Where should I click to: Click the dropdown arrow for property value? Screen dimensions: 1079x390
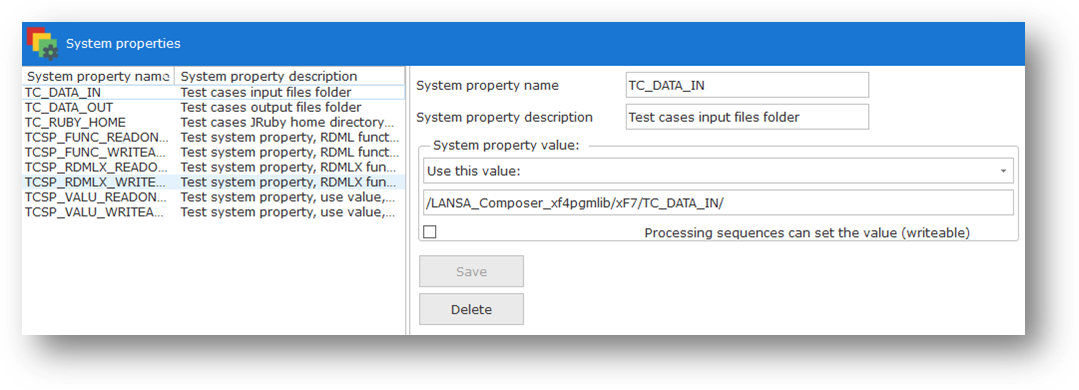(x=1003, y=171)
